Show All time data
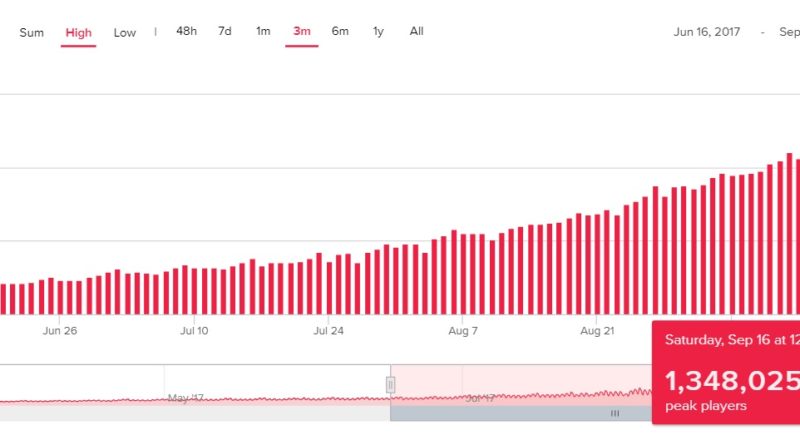Viewport: 800px width, 445px height. (x=416, y=31)
